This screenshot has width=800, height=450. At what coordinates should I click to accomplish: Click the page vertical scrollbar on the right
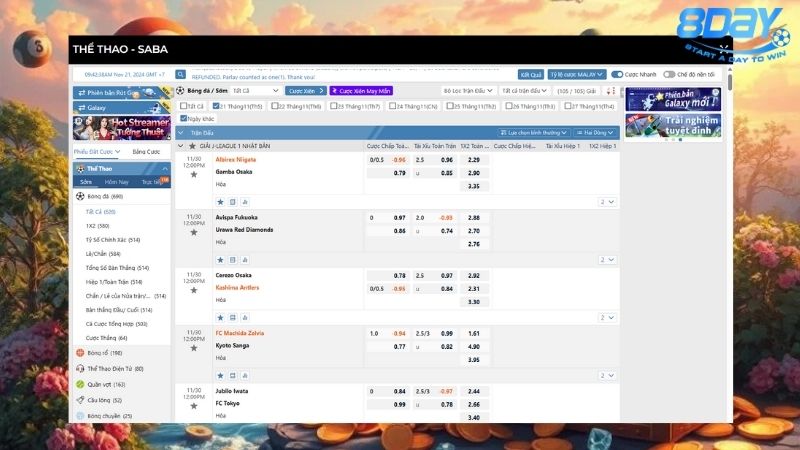tap(730, 82)
